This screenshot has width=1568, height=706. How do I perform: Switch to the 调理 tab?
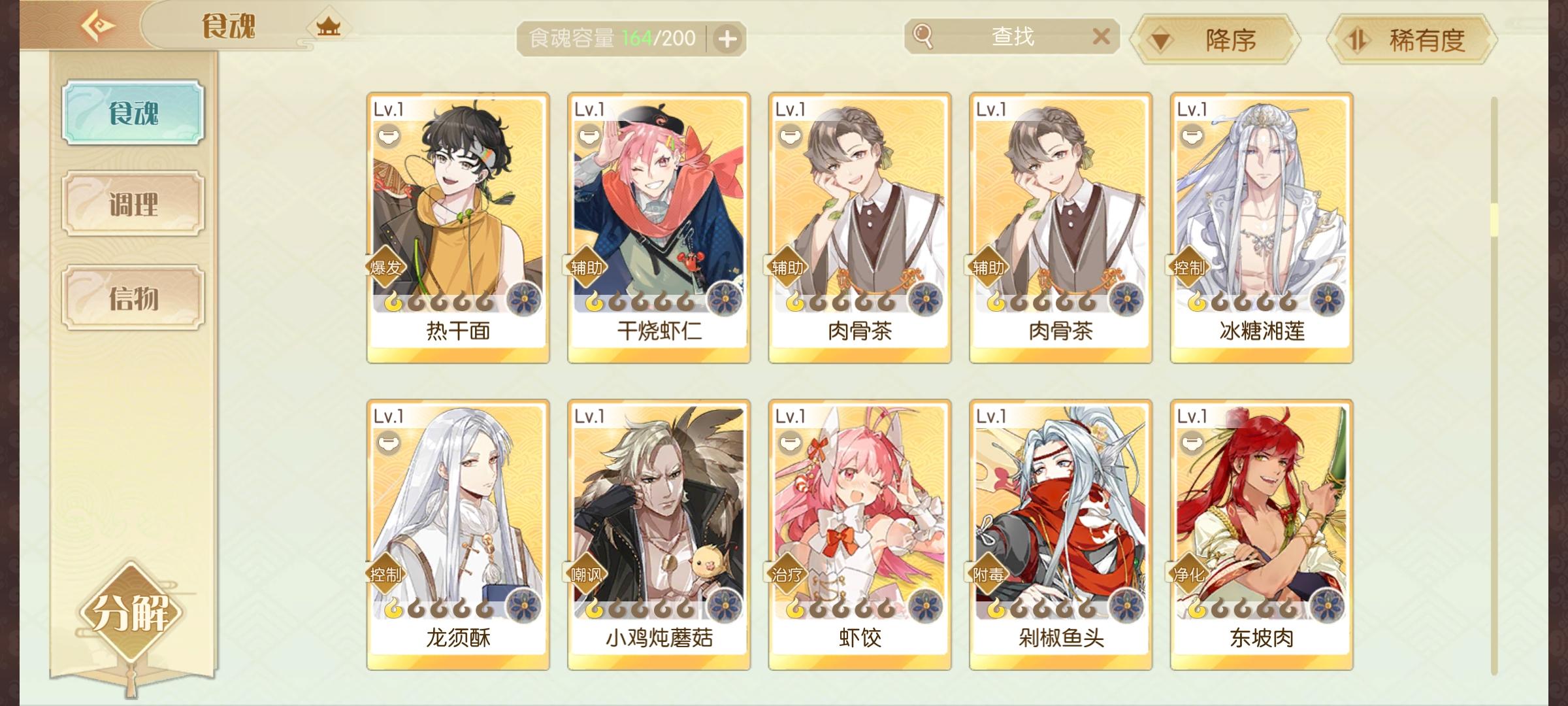pyautogui.click(x=133, y=204)
